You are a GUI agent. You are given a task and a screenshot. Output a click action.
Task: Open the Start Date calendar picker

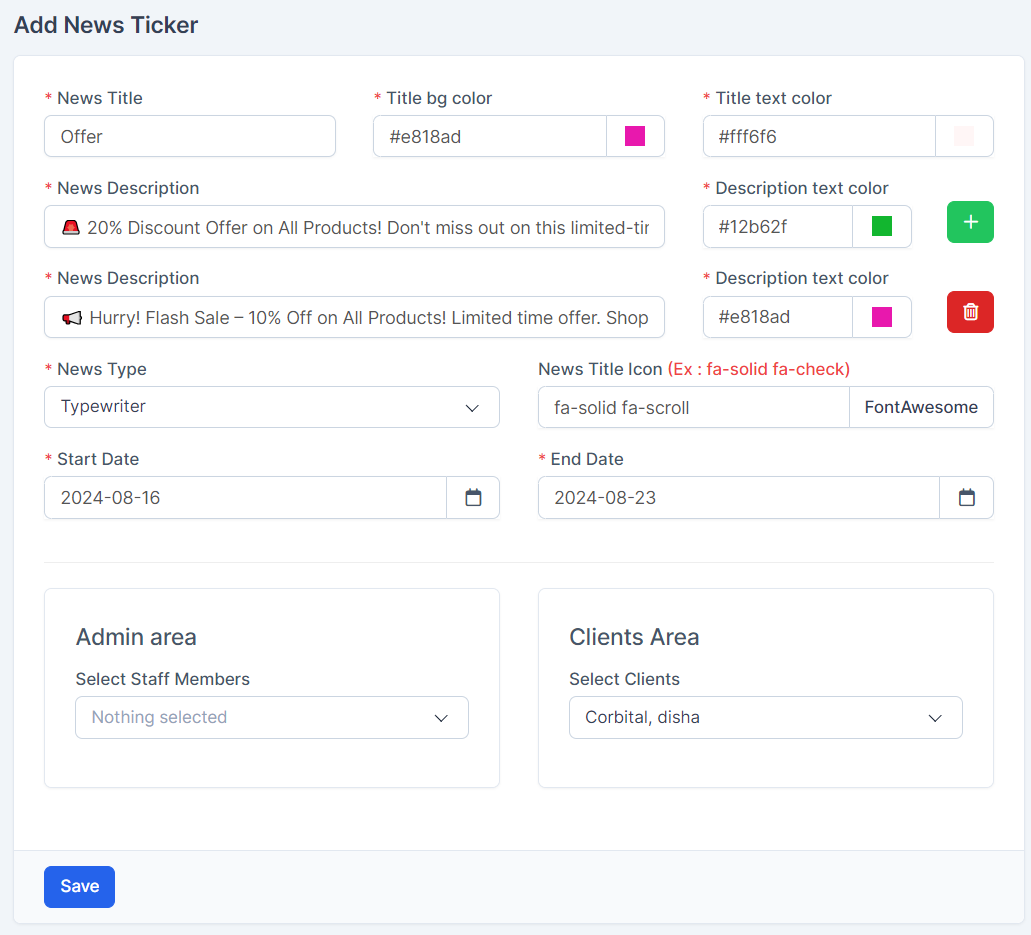click(473, 498)
